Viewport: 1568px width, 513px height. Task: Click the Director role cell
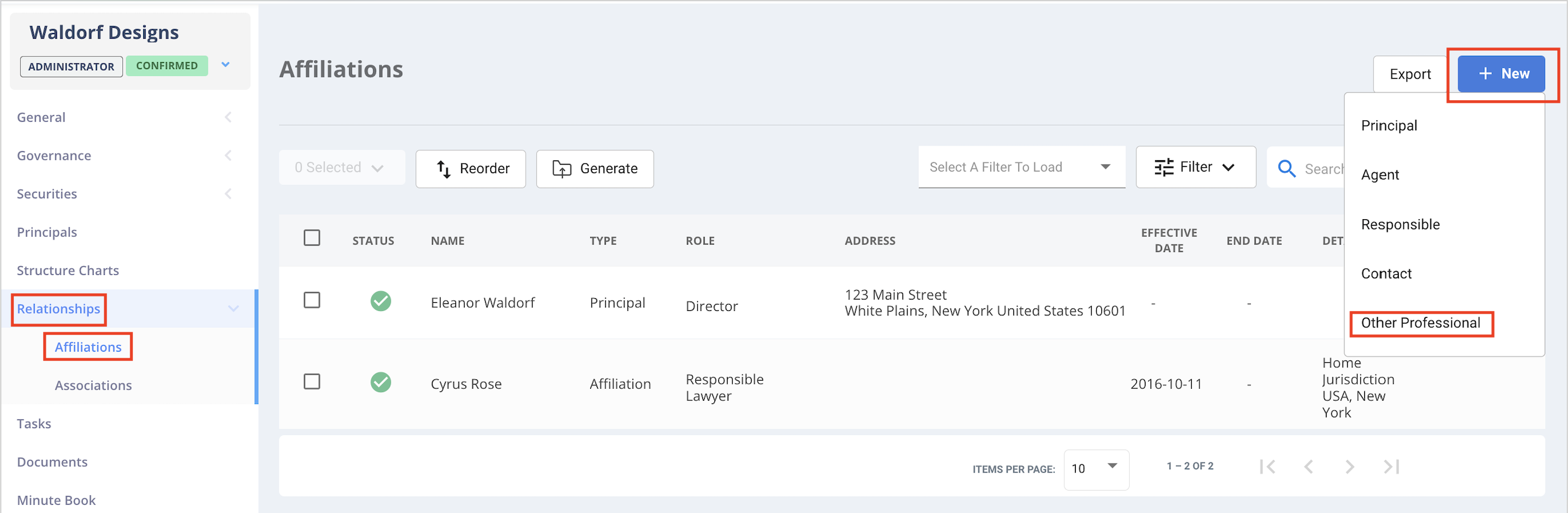(711, 306)
